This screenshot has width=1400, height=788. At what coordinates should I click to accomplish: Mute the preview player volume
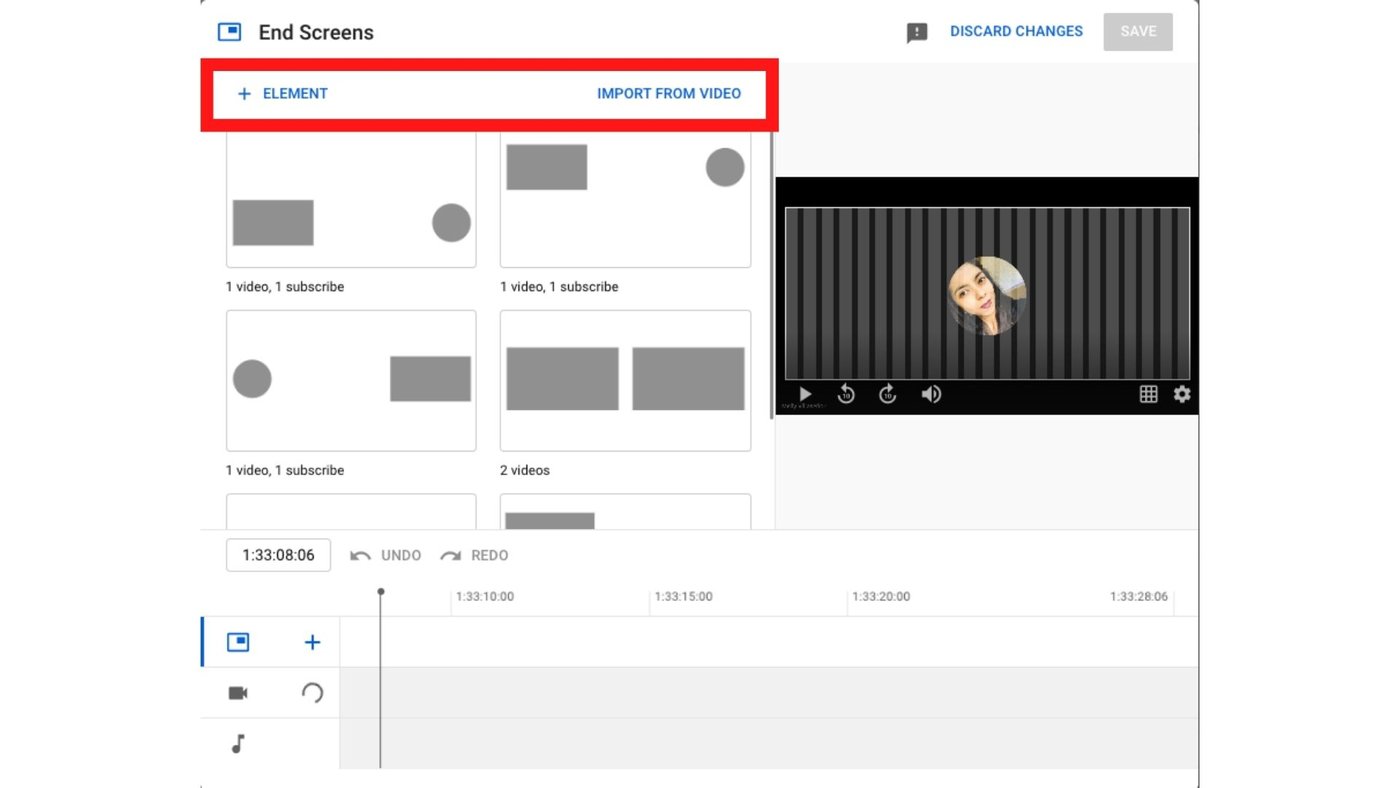pos(930,394)
